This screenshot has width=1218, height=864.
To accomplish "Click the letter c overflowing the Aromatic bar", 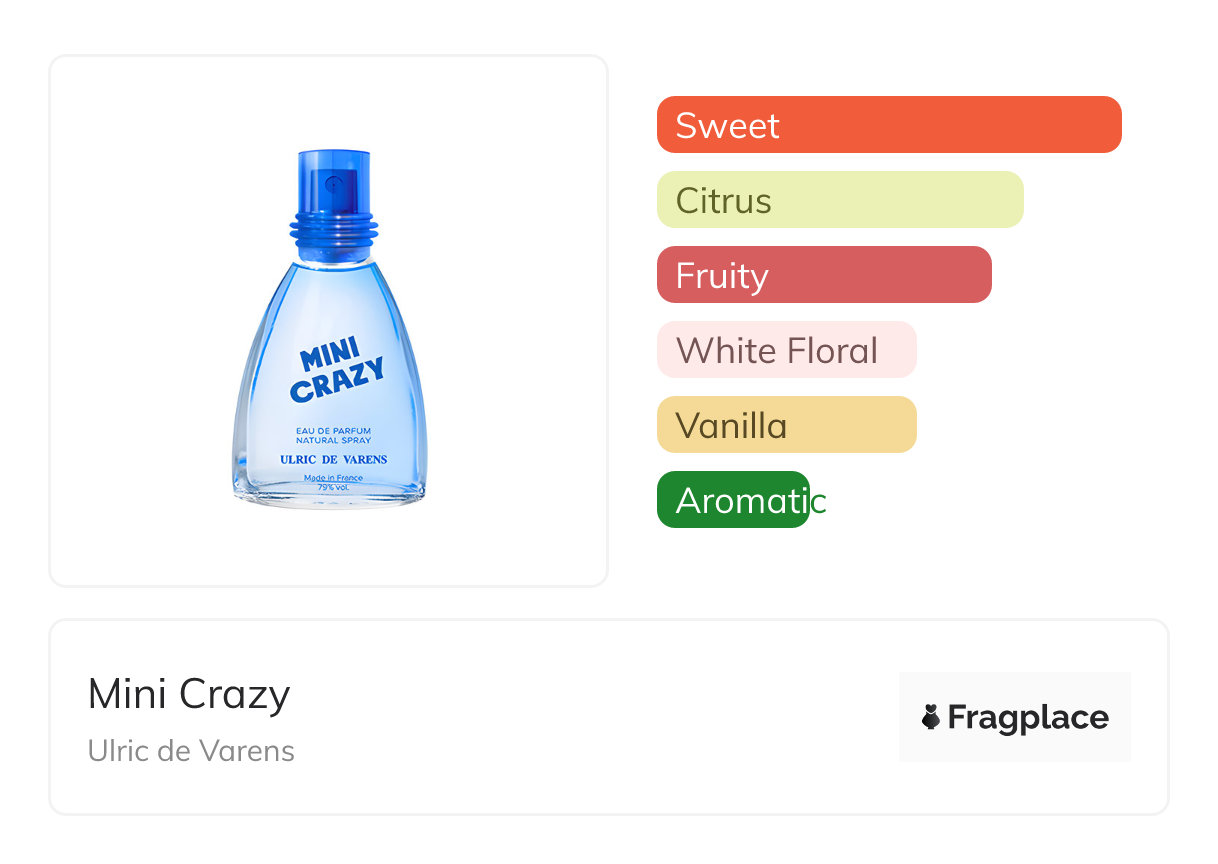I will click(x=819, y=501).
